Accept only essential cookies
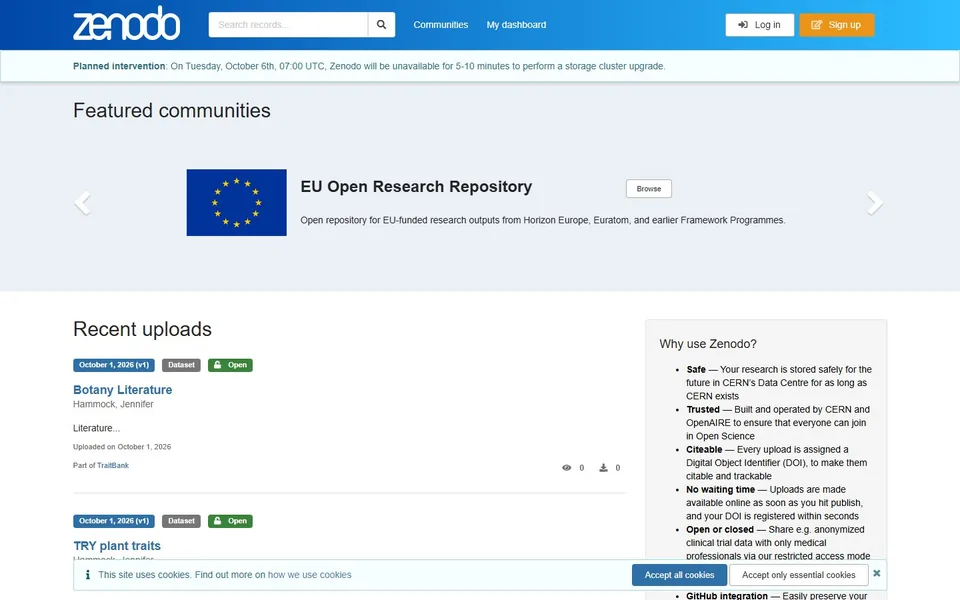This screenshot has width=960, height=600. pos(798,575)
